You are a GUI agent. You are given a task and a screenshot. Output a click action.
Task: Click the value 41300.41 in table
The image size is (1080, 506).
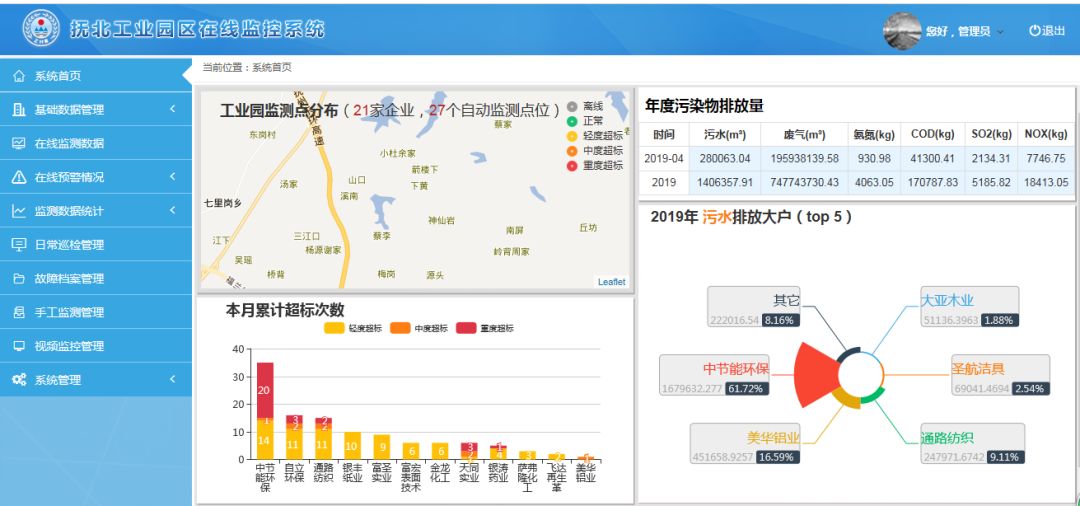[x=933, y=158]
